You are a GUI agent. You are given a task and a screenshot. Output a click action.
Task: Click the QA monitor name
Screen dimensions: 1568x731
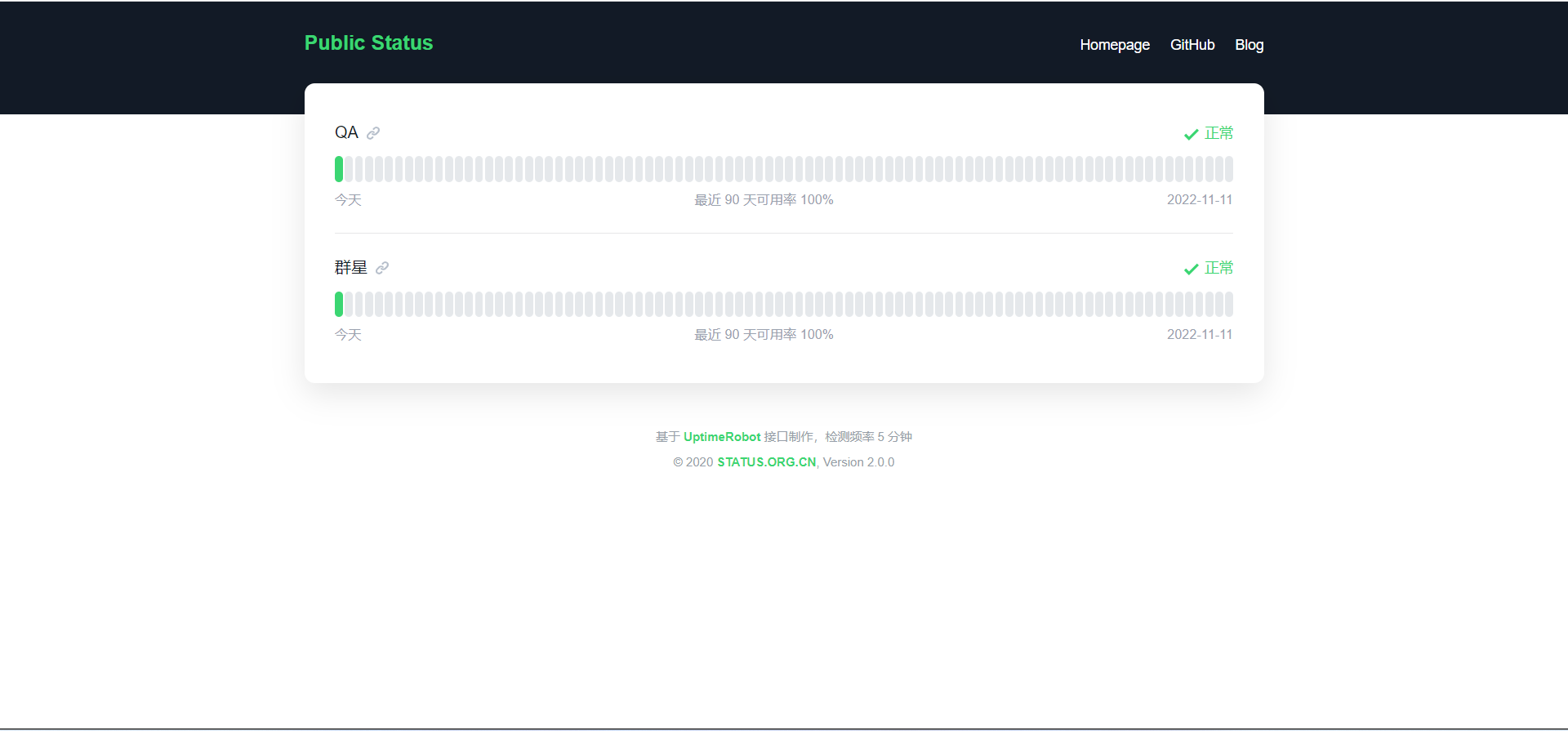[346, 132]
